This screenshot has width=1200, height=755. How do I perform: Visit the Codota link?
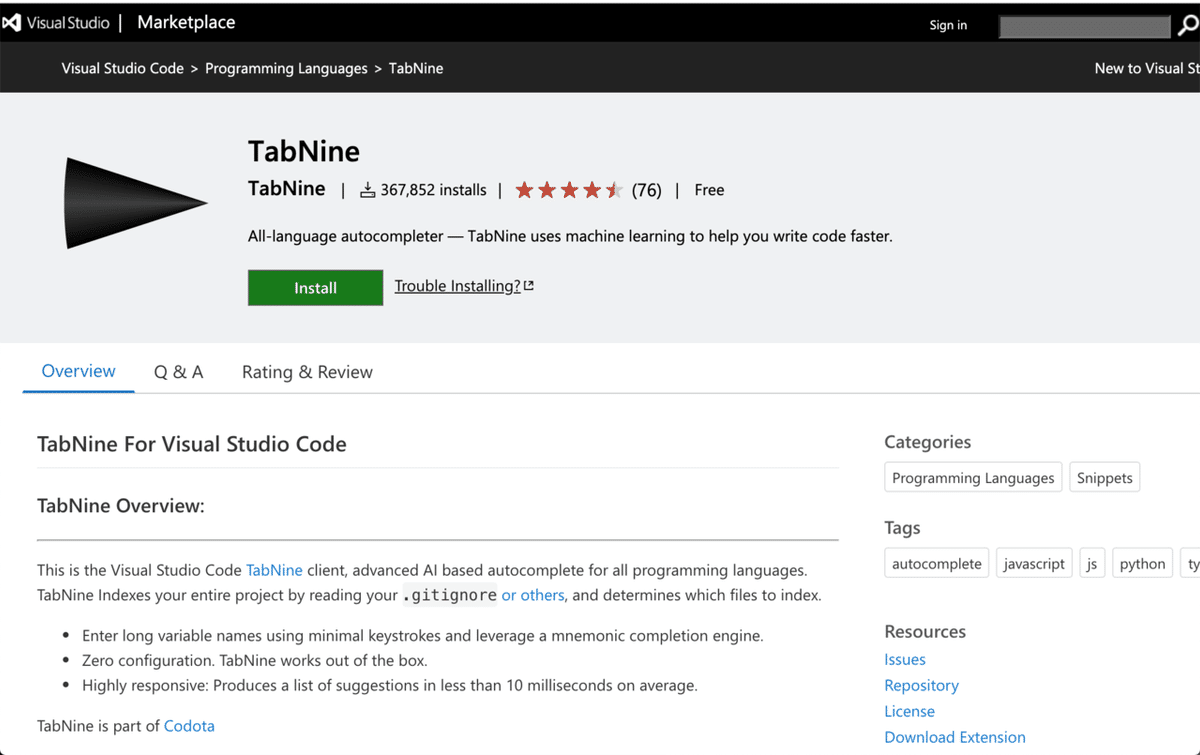pos(189,725)
